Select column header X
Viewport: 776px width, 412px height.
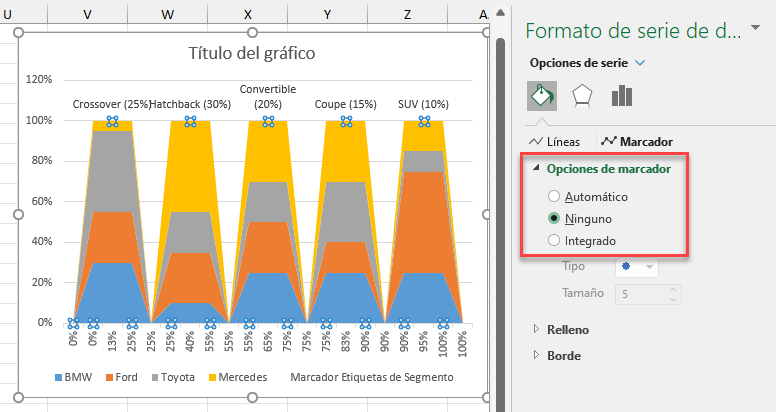247,15
